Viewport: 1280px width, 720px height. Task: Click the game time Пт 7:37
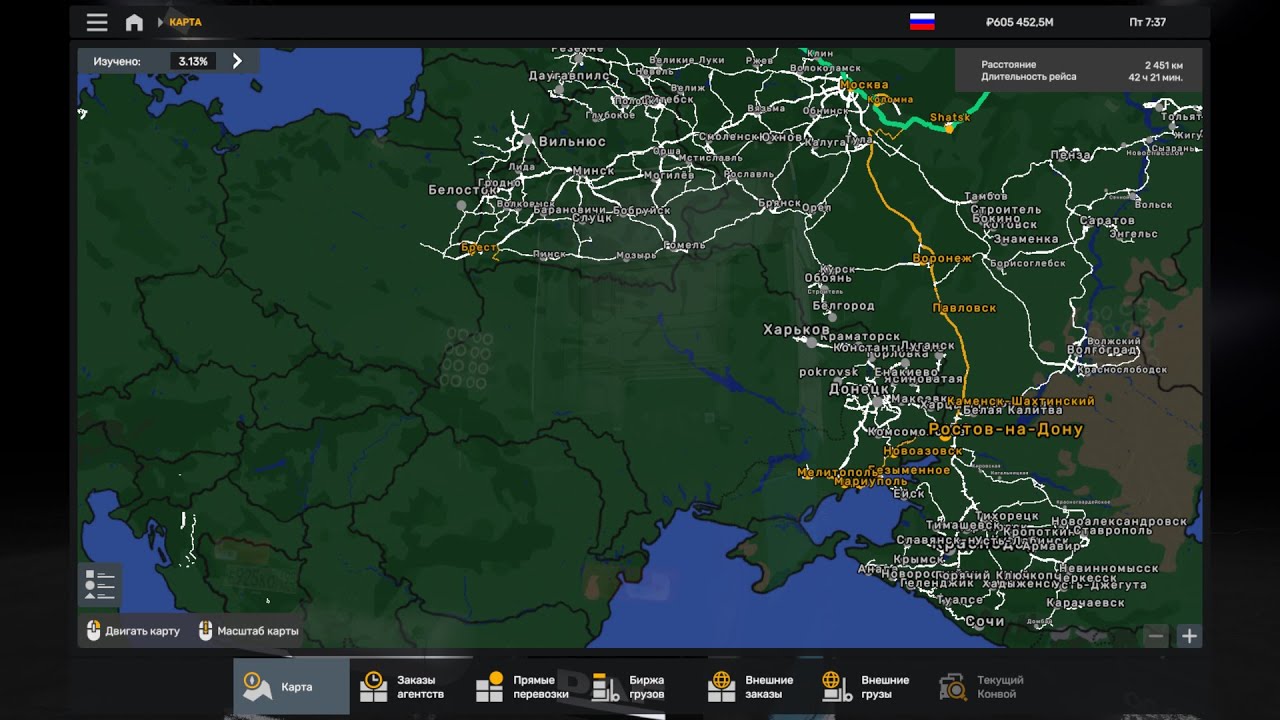[x=1147, y=22]
